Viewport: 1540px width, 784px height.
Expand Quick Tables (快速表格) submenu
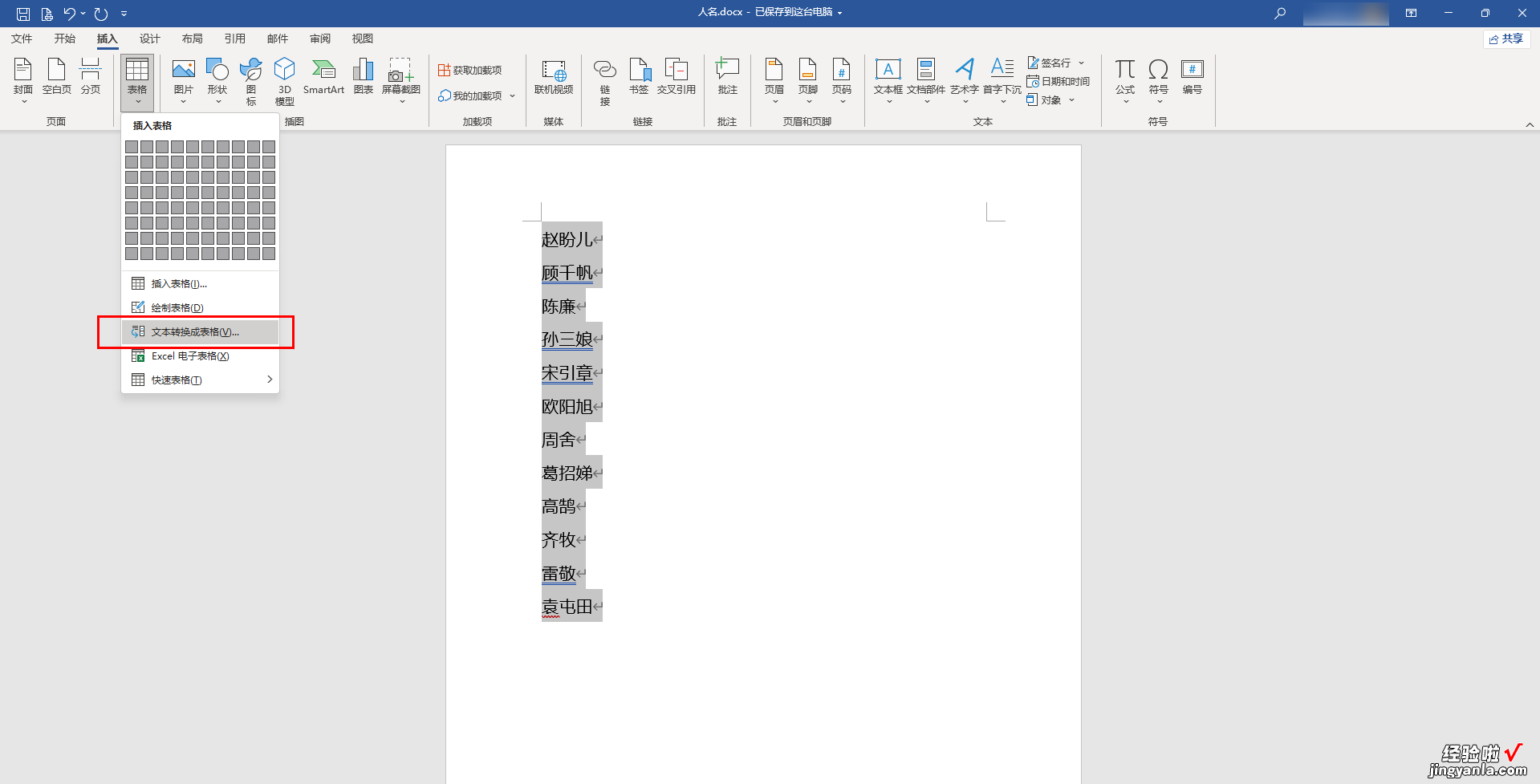(200, 380)
